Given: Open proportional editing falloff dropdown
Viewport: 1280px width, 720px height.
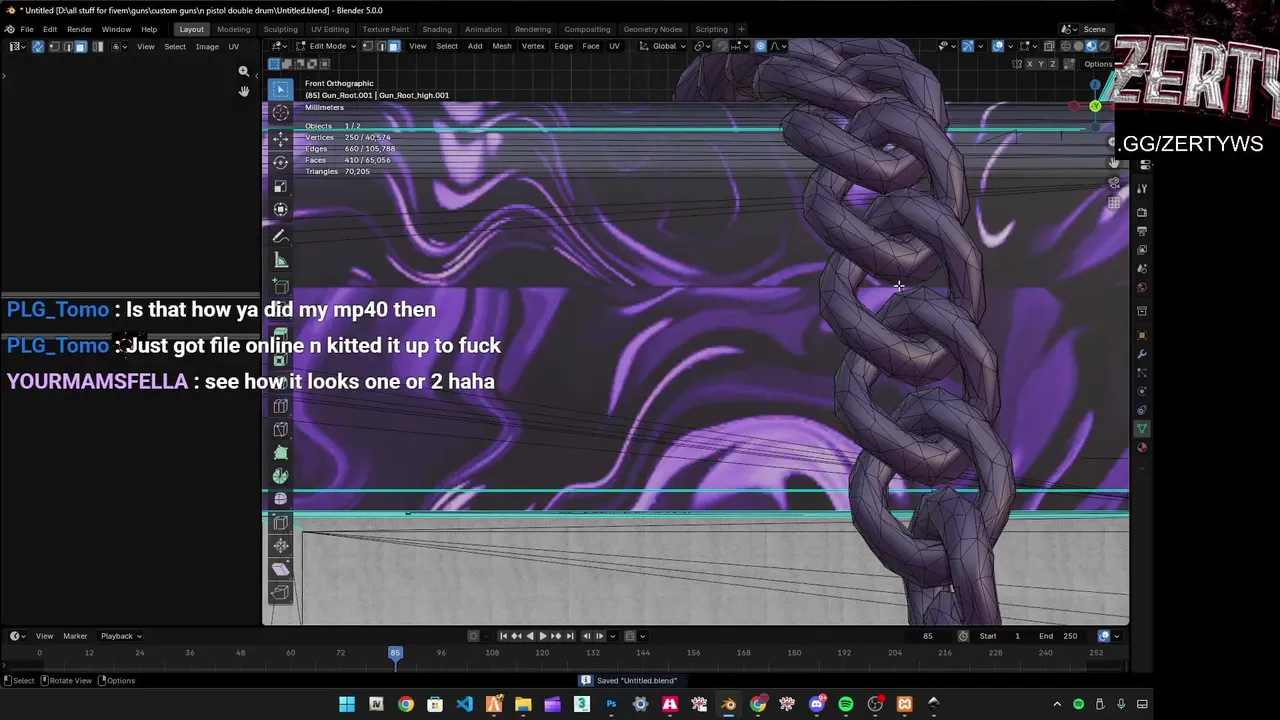Looking at the screenshot, I should click(776, 46).
